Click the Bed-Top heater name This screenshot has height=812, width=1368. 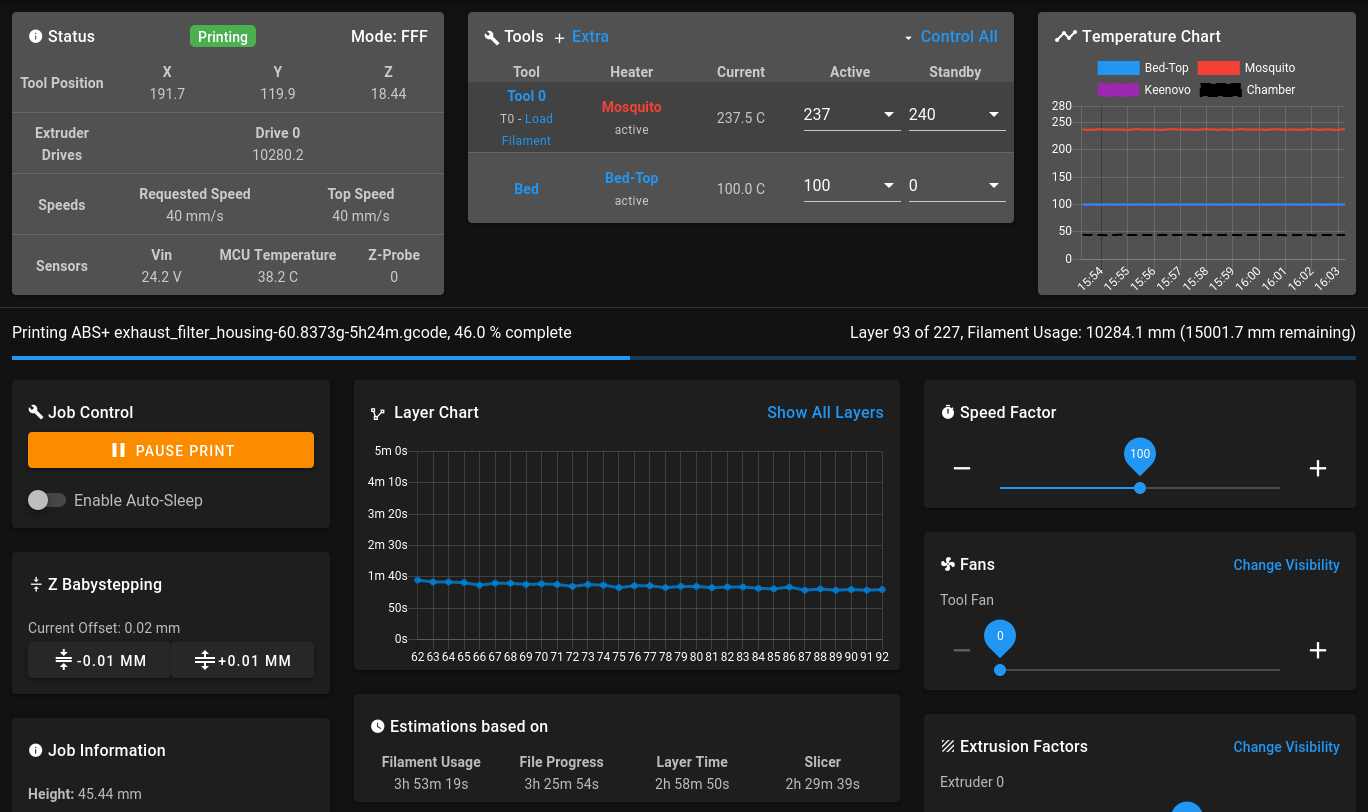(632, 178)
